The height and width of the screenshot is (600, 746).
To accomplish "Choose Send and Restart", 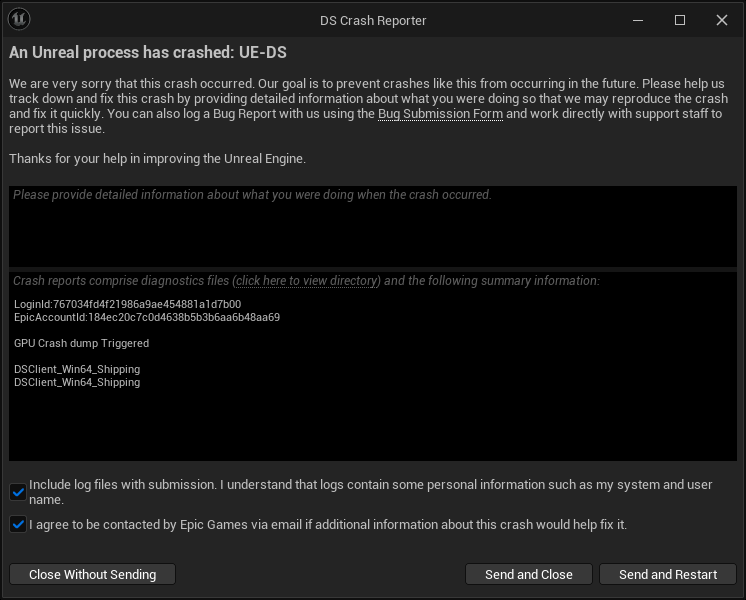I will (x=667, y=574).
